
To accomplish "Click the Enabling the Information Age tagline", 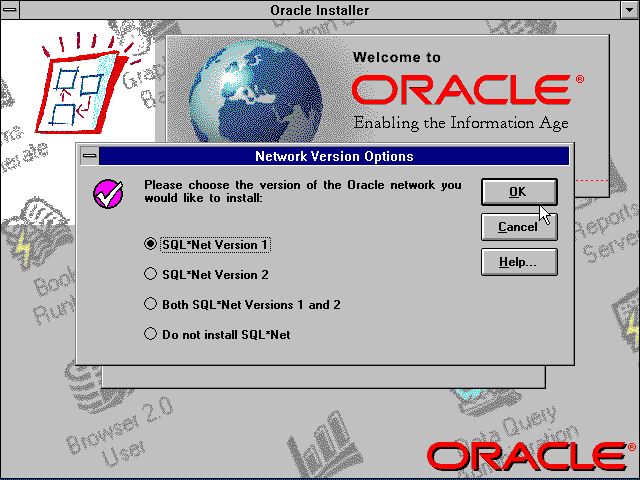I will [460, 124].
